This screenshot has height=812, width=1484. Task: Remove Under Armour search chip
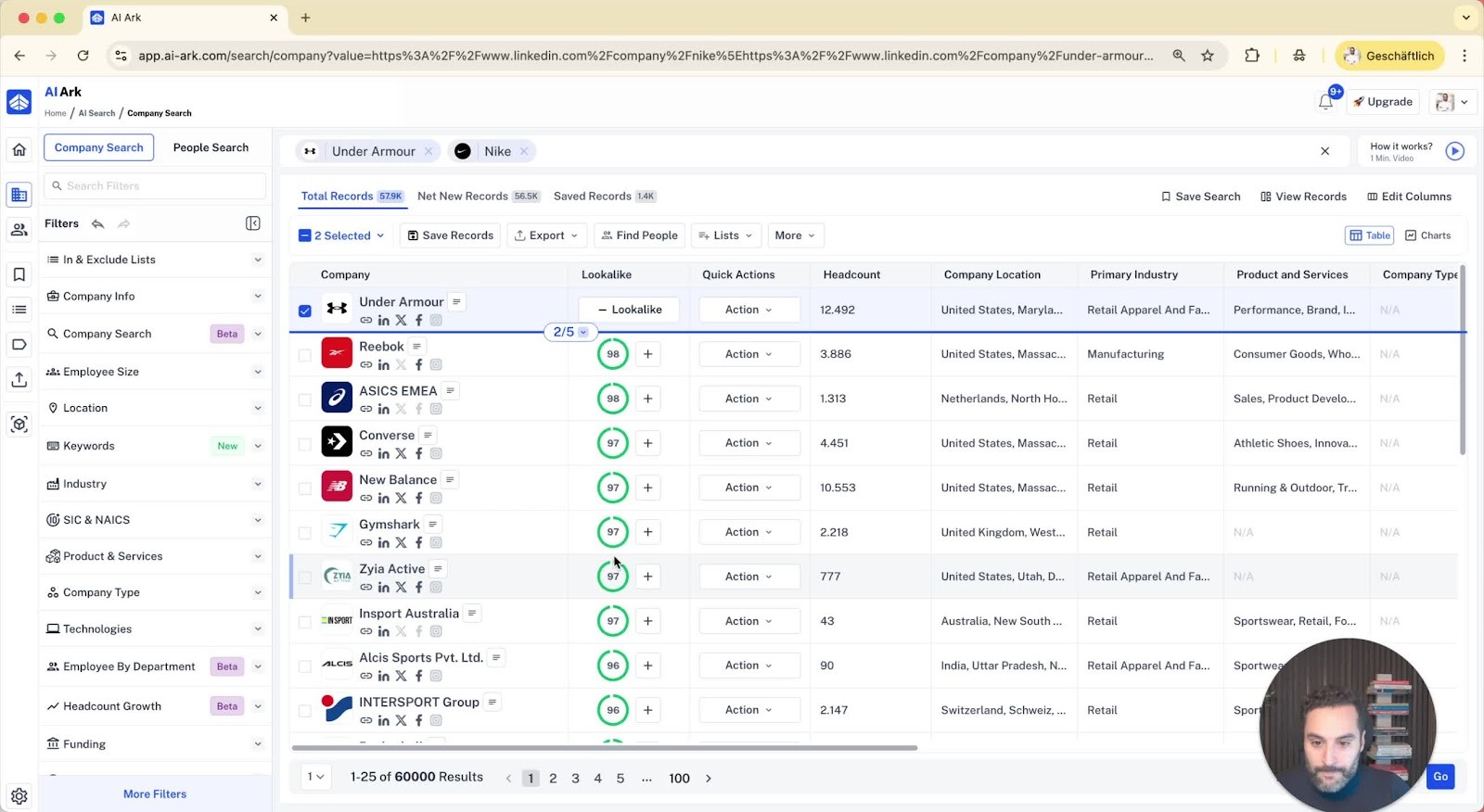[429, 151]
